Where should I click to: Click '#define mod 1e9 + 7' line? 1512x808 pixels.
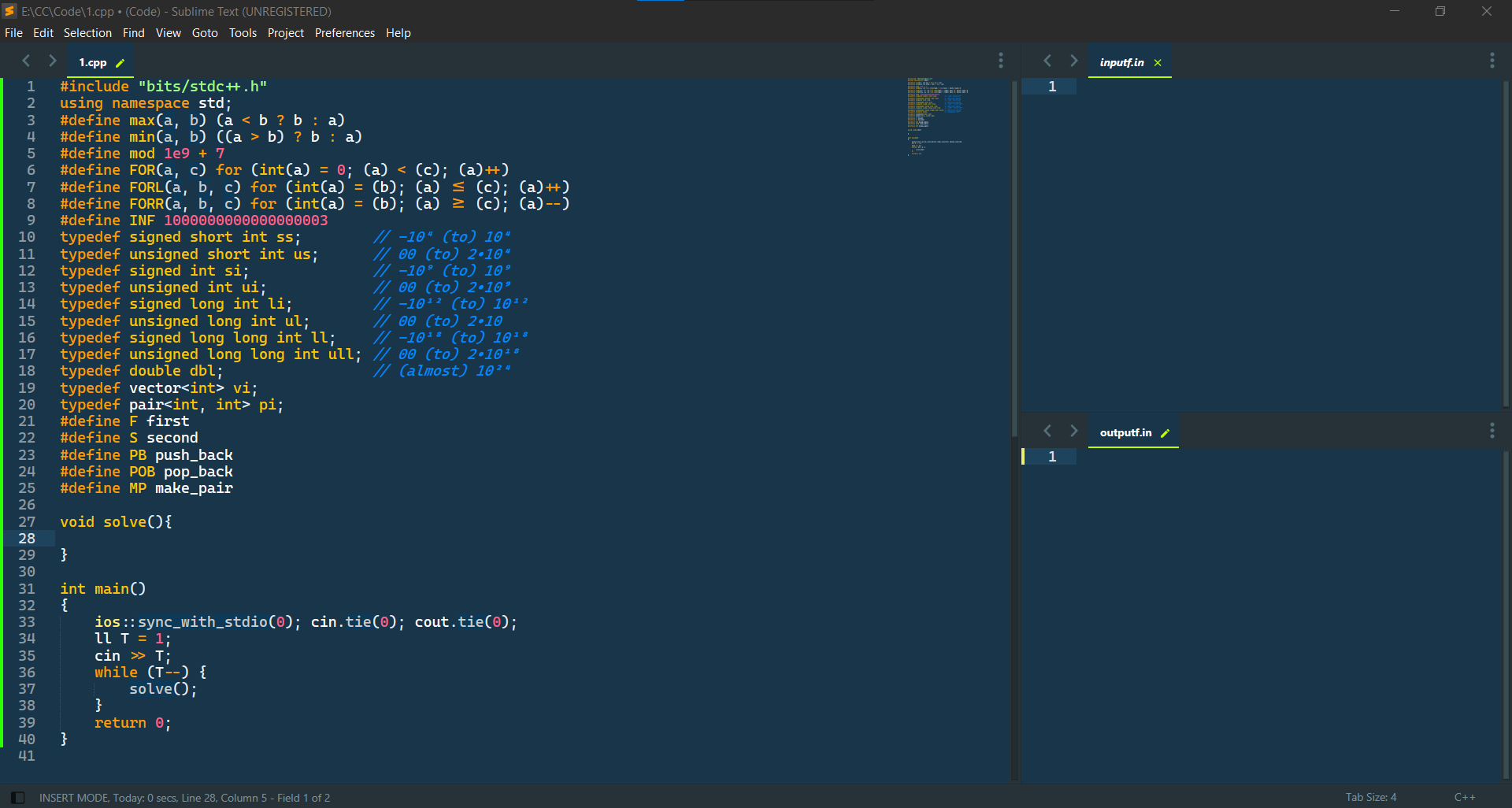[x=143, y=154]
